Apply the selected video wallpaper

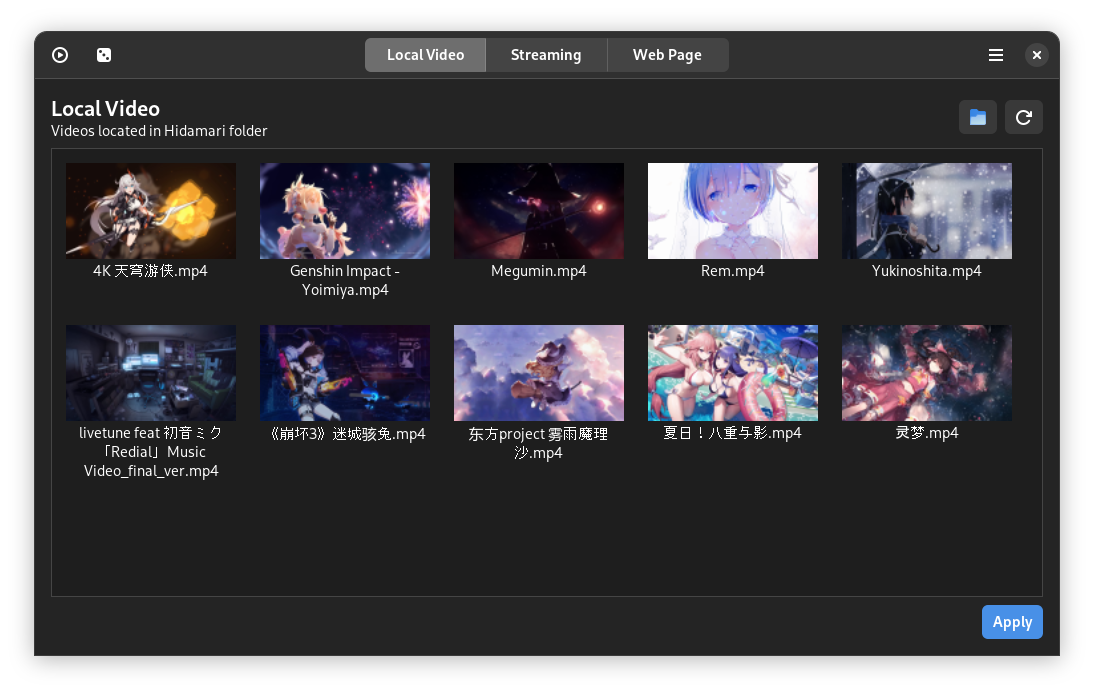tap(1012, 622)
